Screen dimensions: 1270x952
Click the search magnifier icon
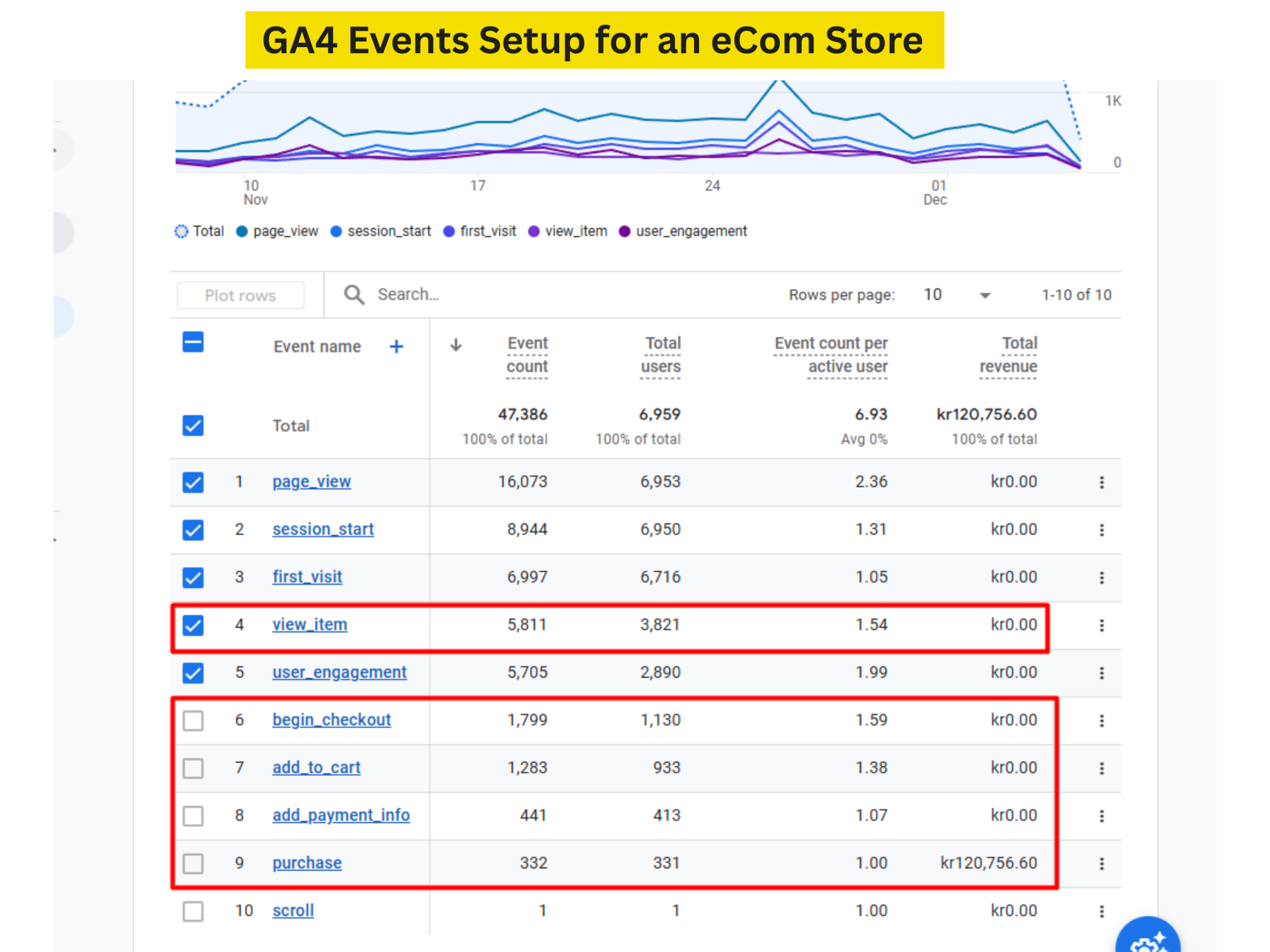[x=354, y=295]
